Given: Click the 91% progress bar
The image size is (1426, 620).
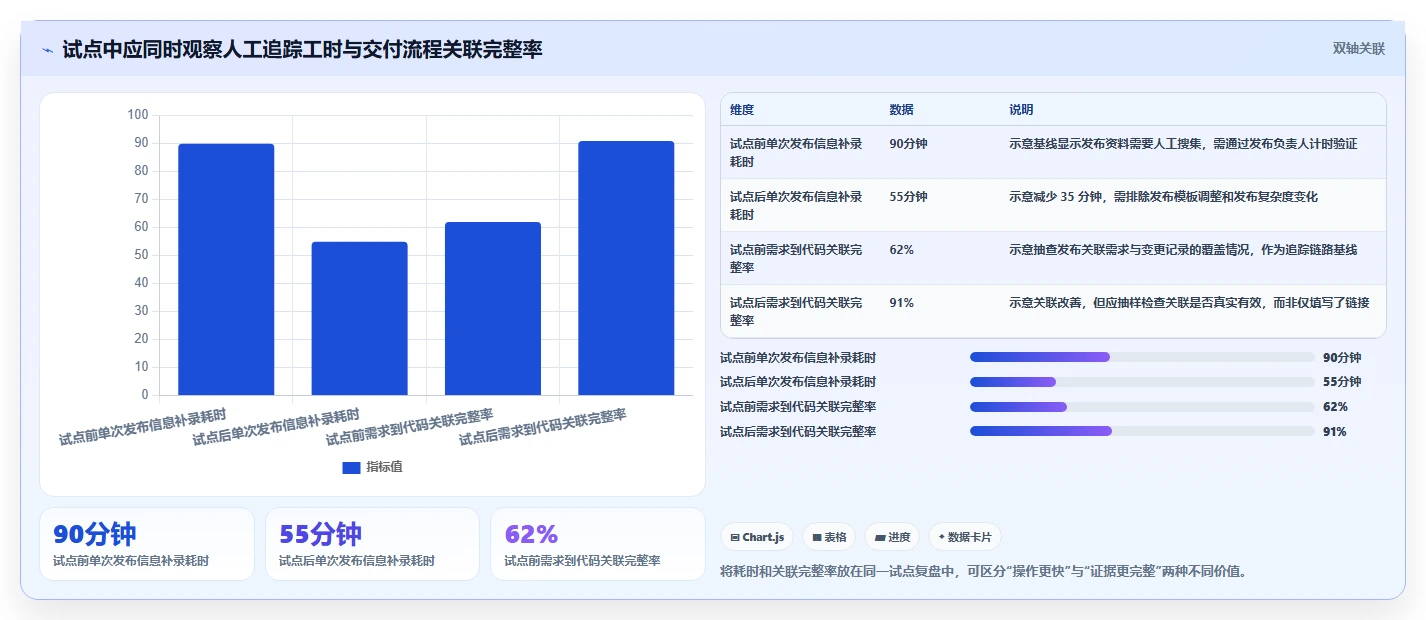Looking at the screenshot, I should point(1142,432).
